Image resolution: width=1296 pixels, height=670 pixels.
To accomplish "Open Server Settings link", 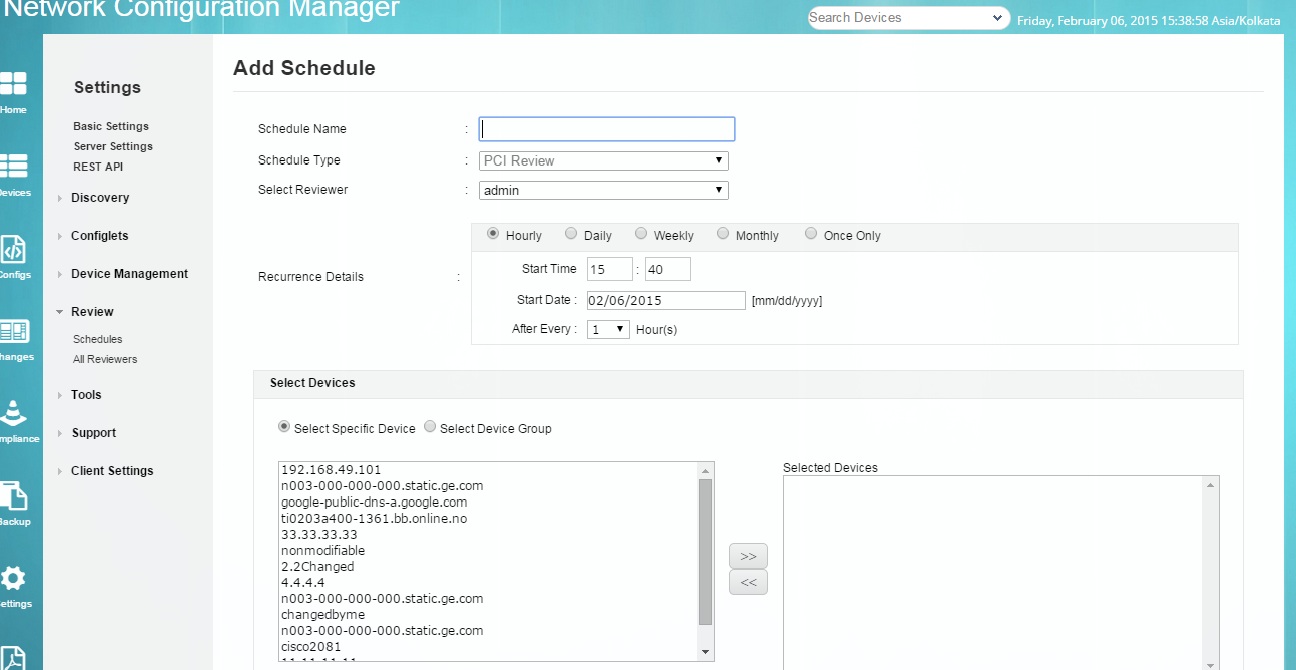I will [113, 146].
